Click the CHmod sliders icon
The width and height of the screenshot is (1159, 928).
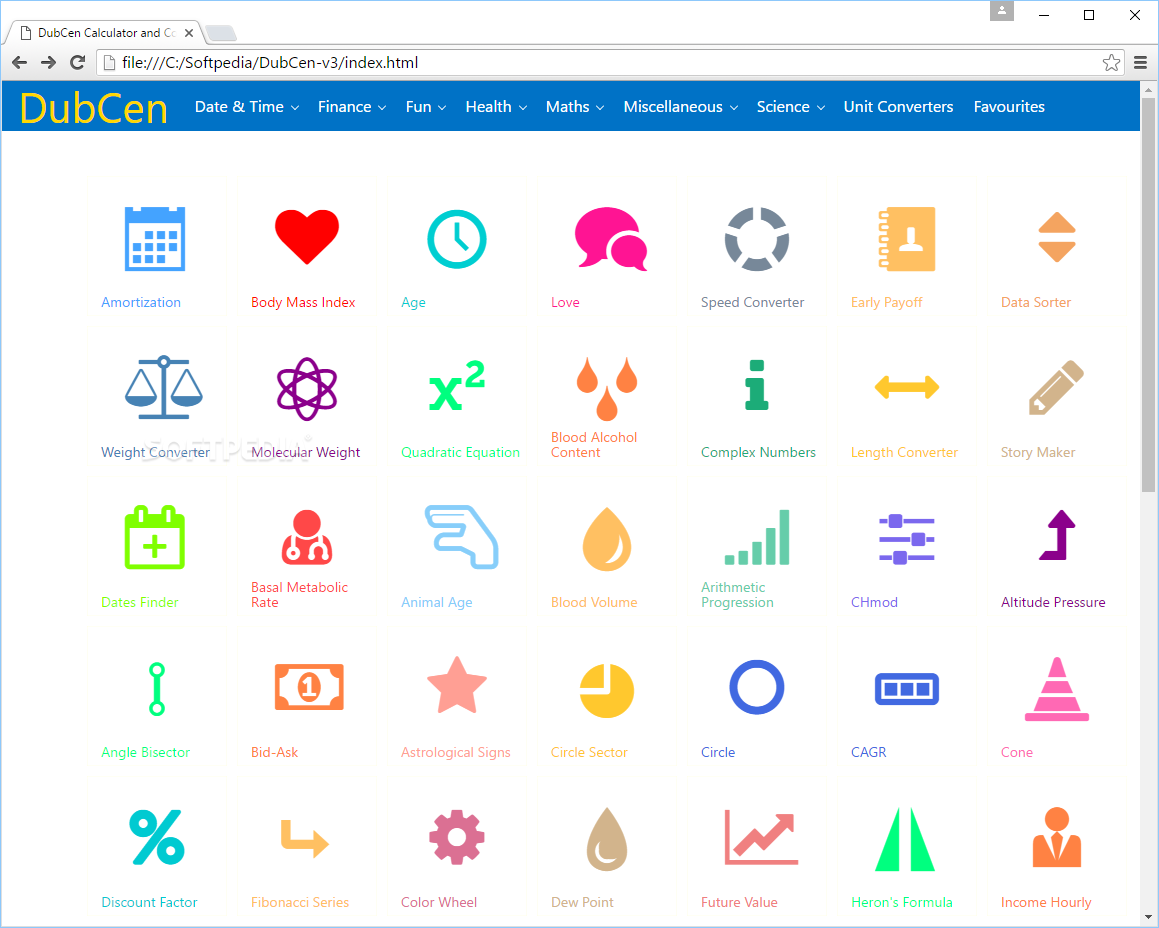coord(907,540)
